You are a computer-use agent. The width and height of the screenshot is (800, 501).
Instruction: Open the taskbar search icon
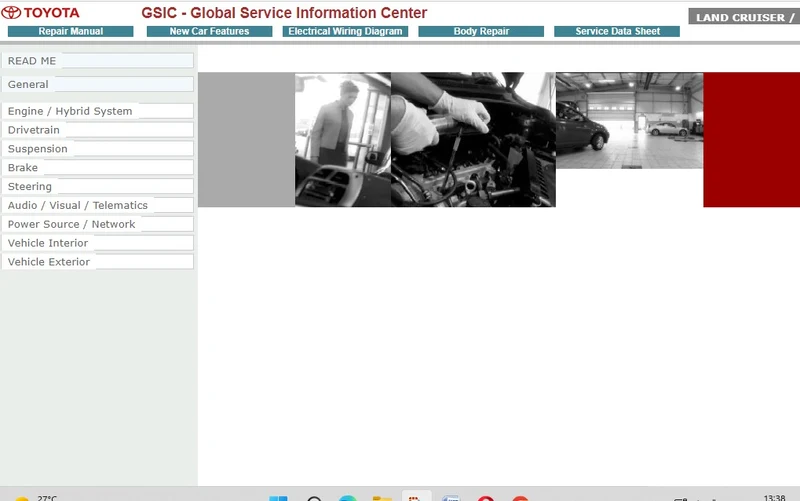314,498
